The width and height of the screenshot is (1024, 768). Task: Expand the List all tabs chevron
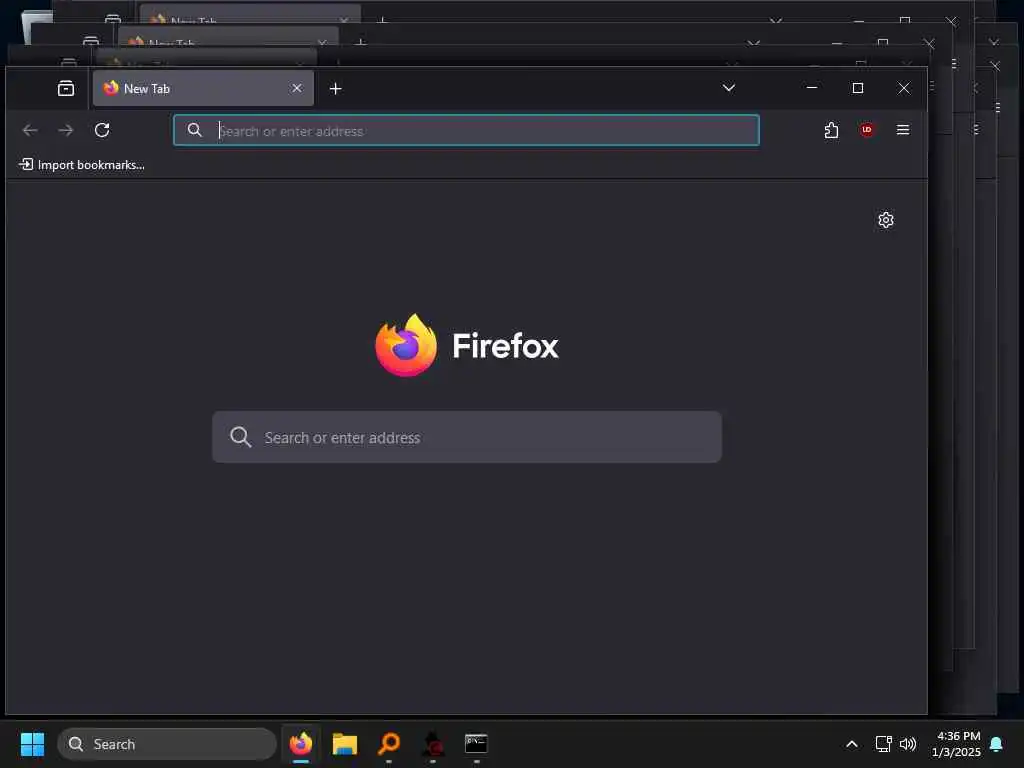pos(729,88)
